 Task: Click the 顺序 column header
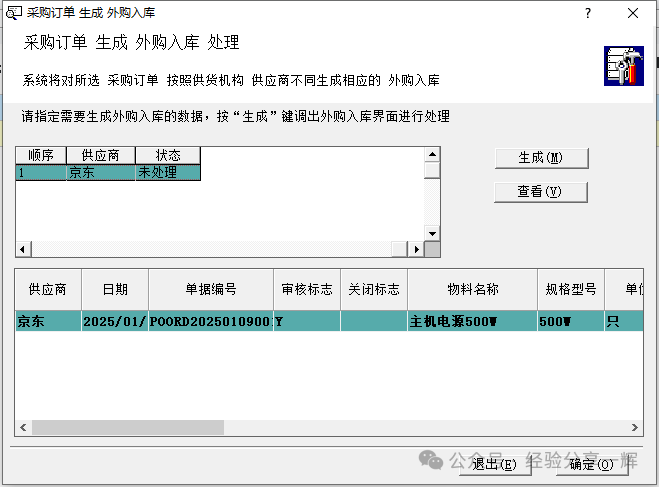pos(40,155)
